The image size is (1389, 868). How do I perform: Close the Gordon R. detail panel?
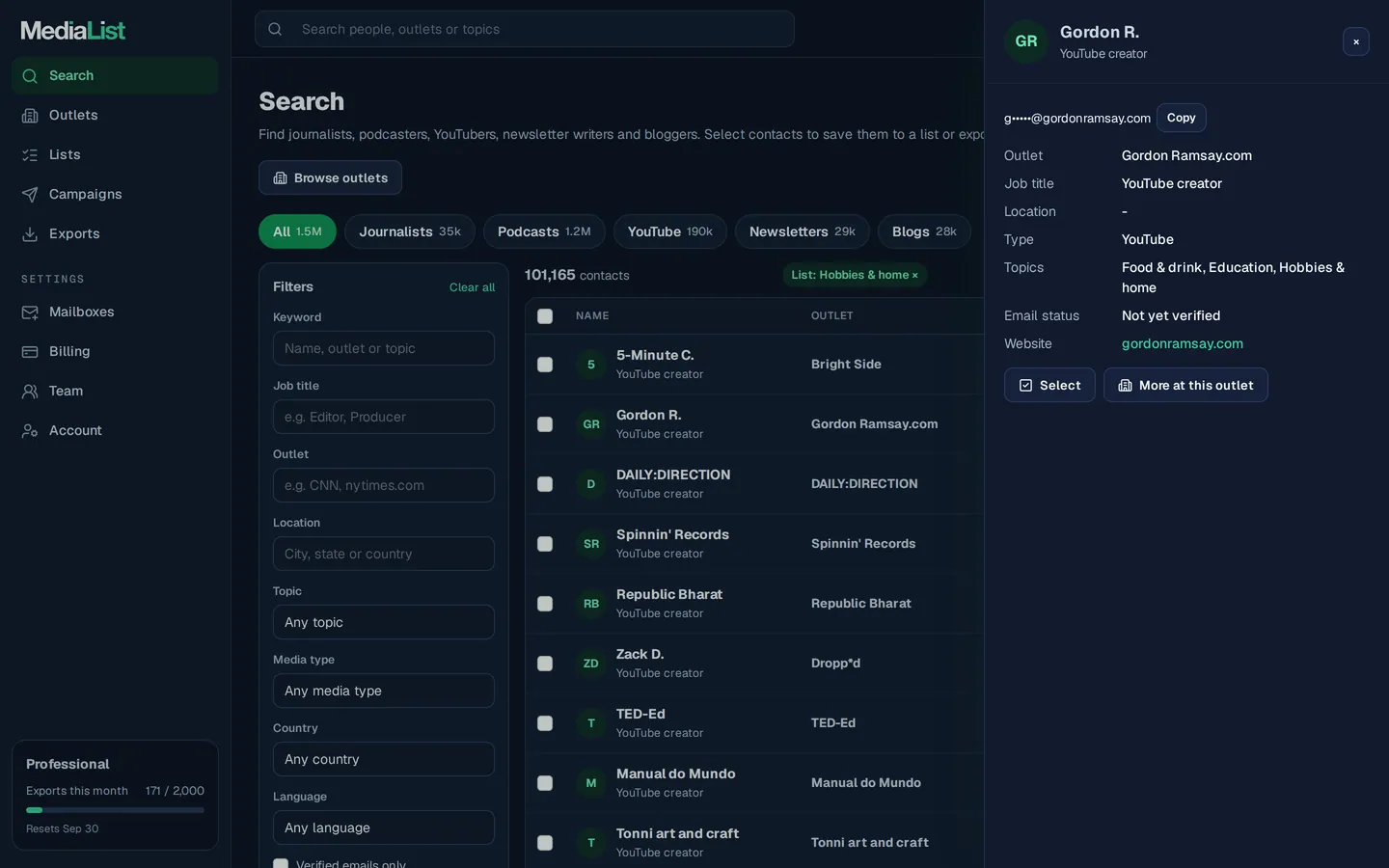tap(1356, 41)
